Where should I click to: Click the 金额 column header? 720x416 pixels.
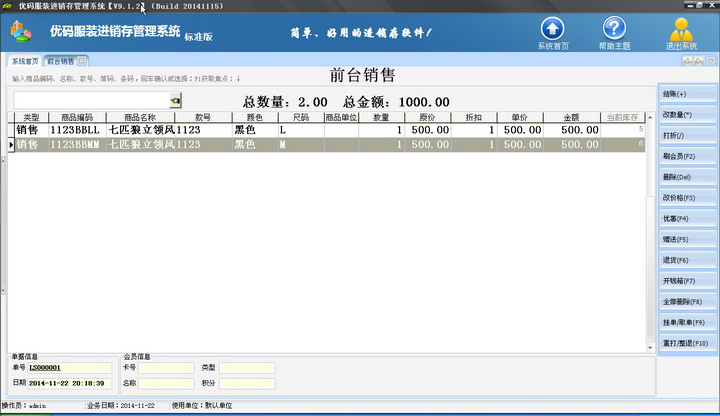572,118
